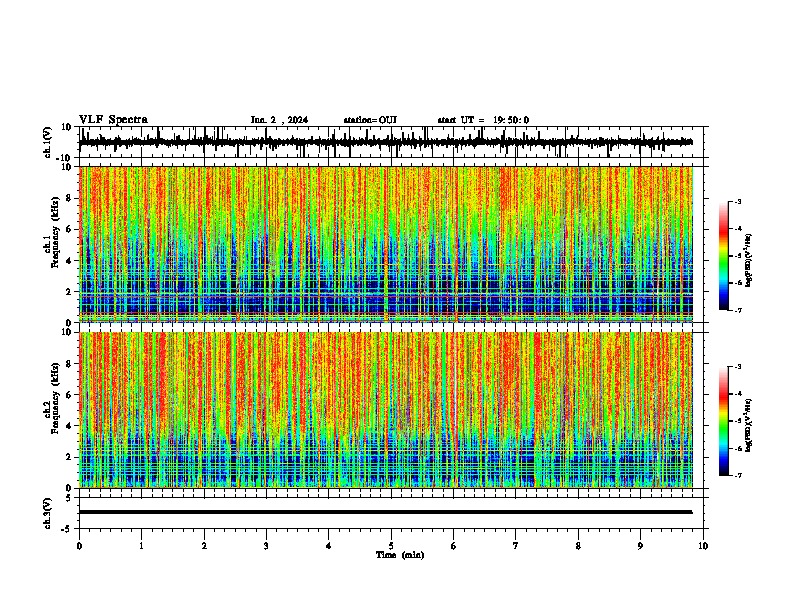Click inside the ch.2 spectrogram panel

tap(386, 410)
